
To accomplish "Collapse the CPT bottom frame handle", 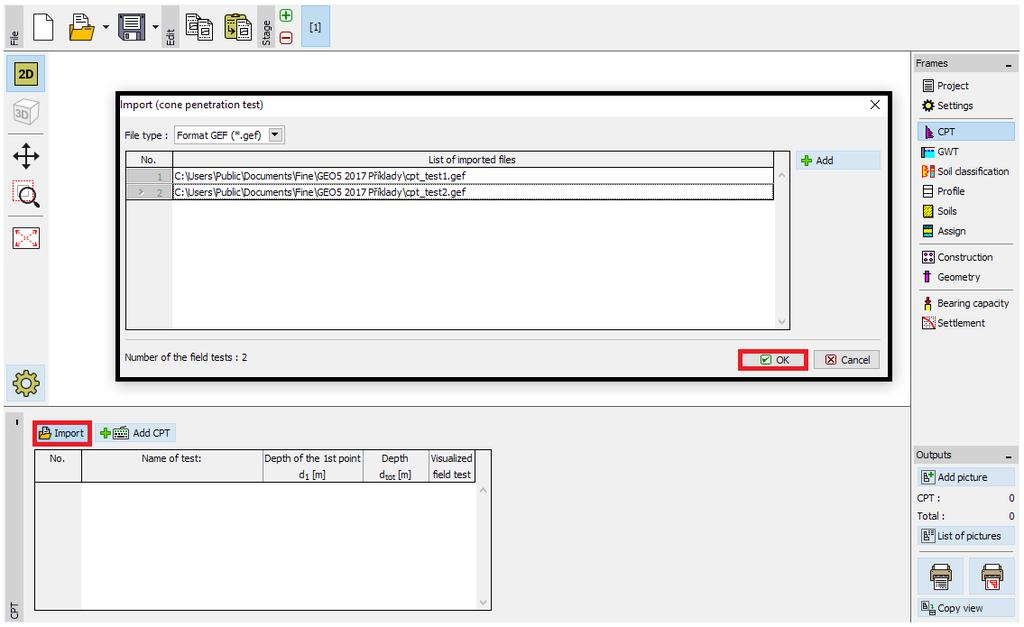I will tap(17, 423).
